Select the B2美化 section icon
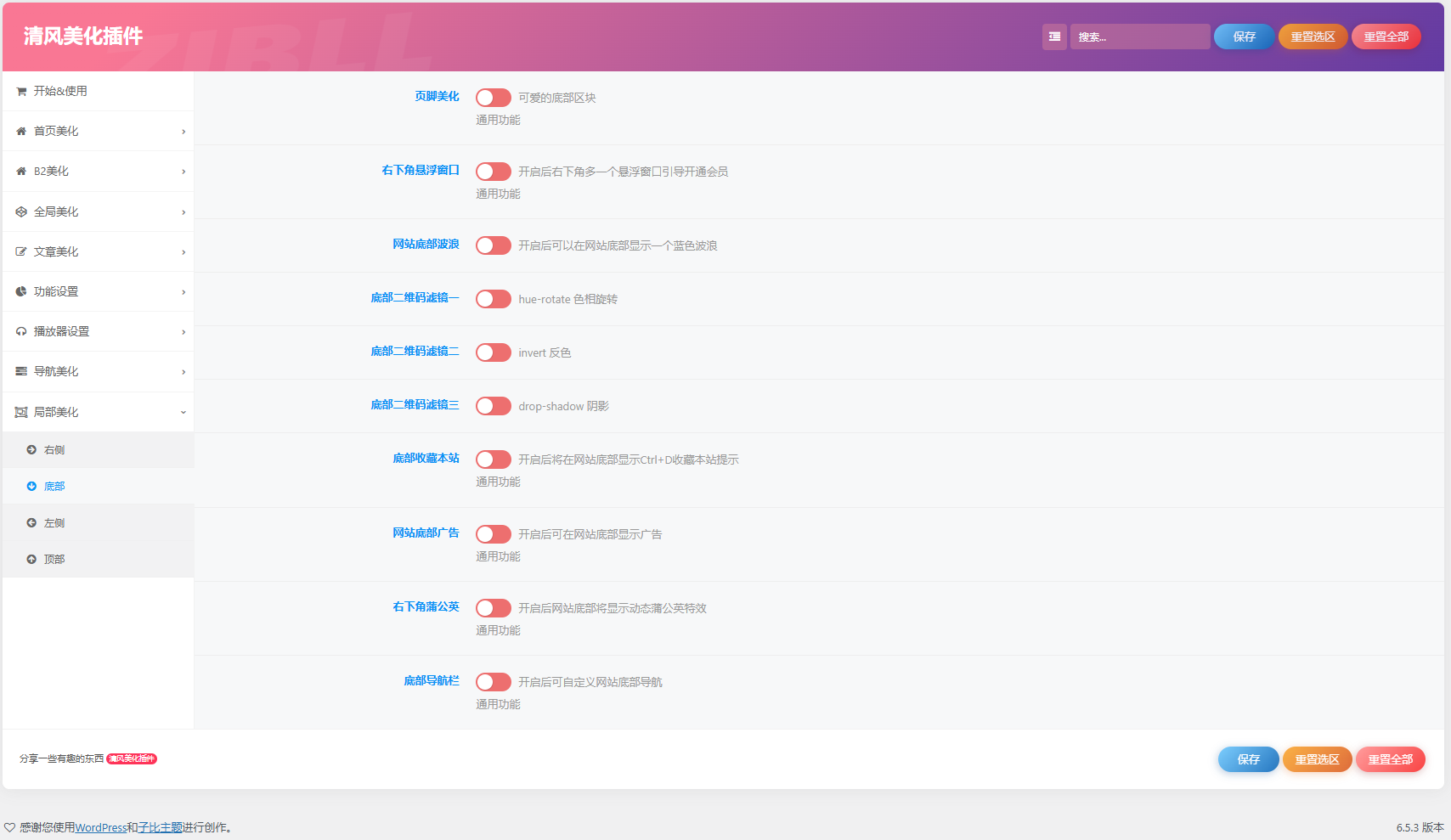 pyautogui.click(x=21, y=171)
